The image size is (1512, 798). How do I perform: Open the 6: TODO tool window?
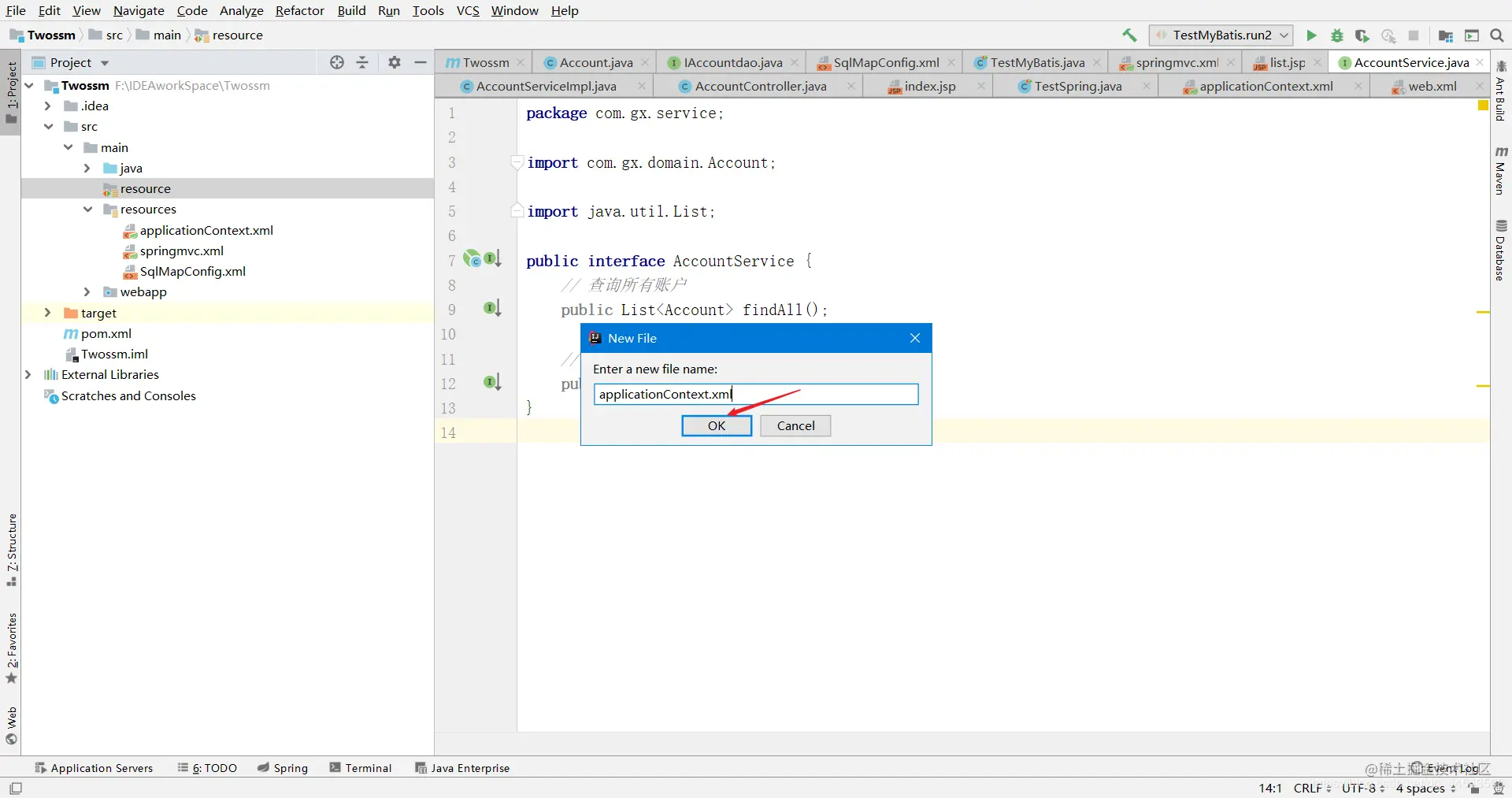click(x=207, y=768)
